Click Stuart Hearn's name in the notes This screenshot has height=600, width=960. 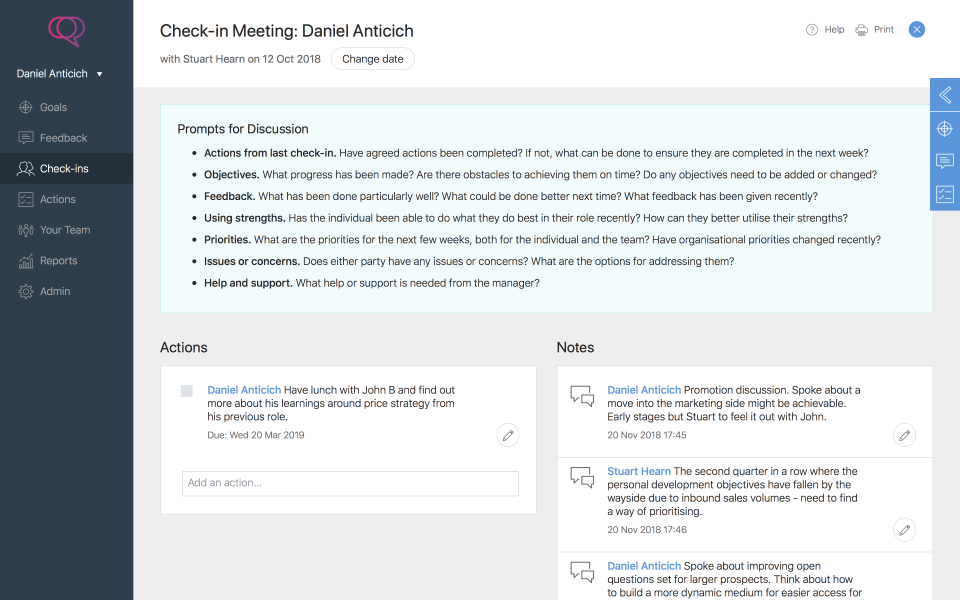point(639,471)
